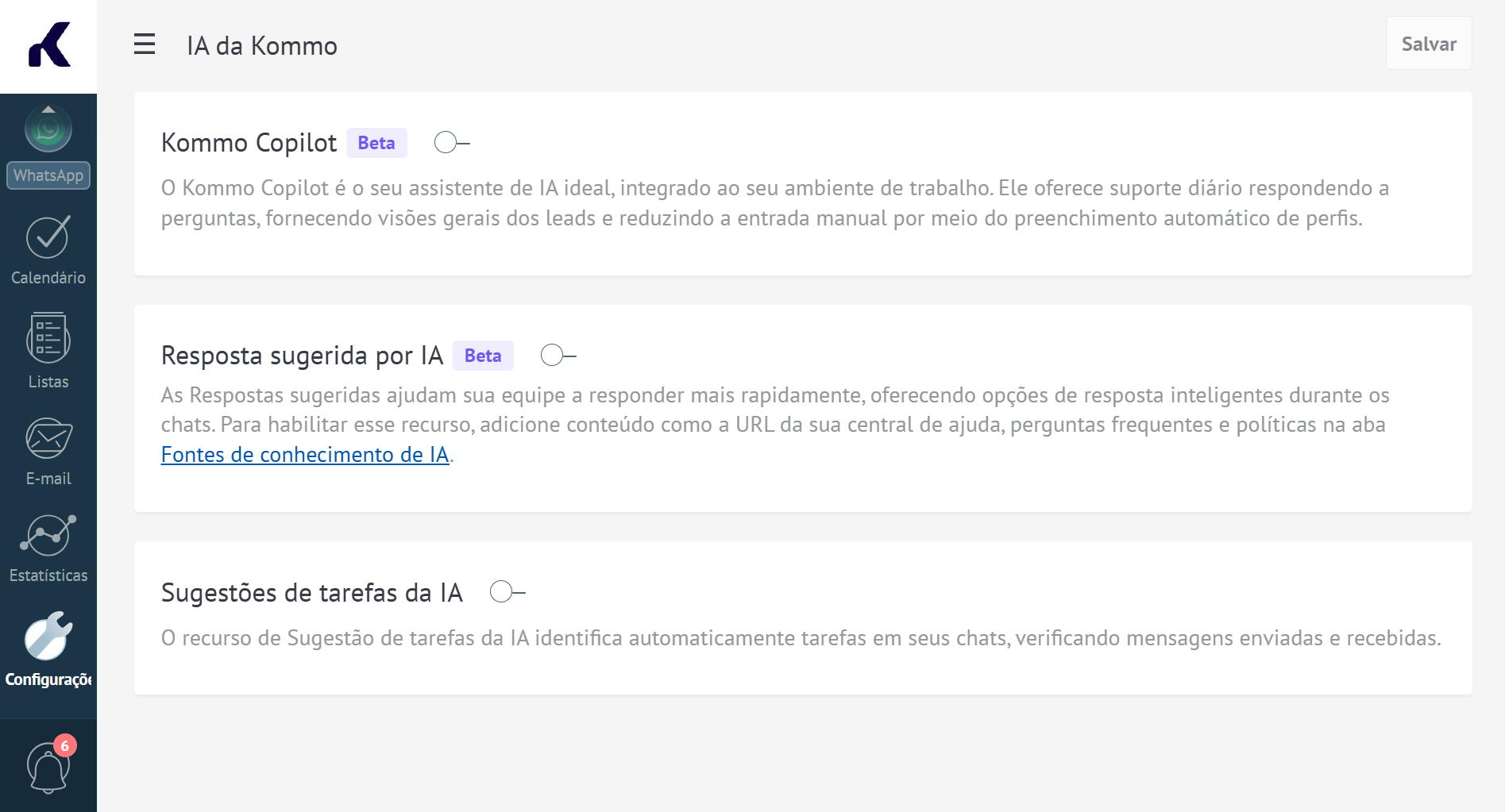Click the Kommo Copilot heading

click(249, 143)
